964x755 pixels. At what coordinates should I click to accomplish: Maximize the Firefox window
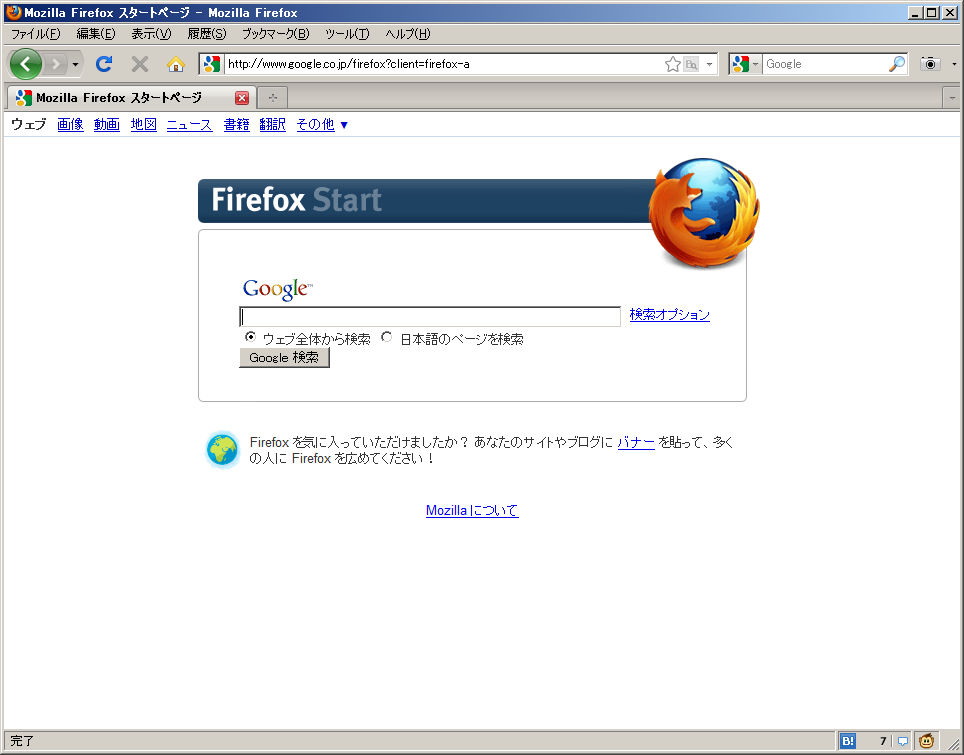tap(932, 12)
